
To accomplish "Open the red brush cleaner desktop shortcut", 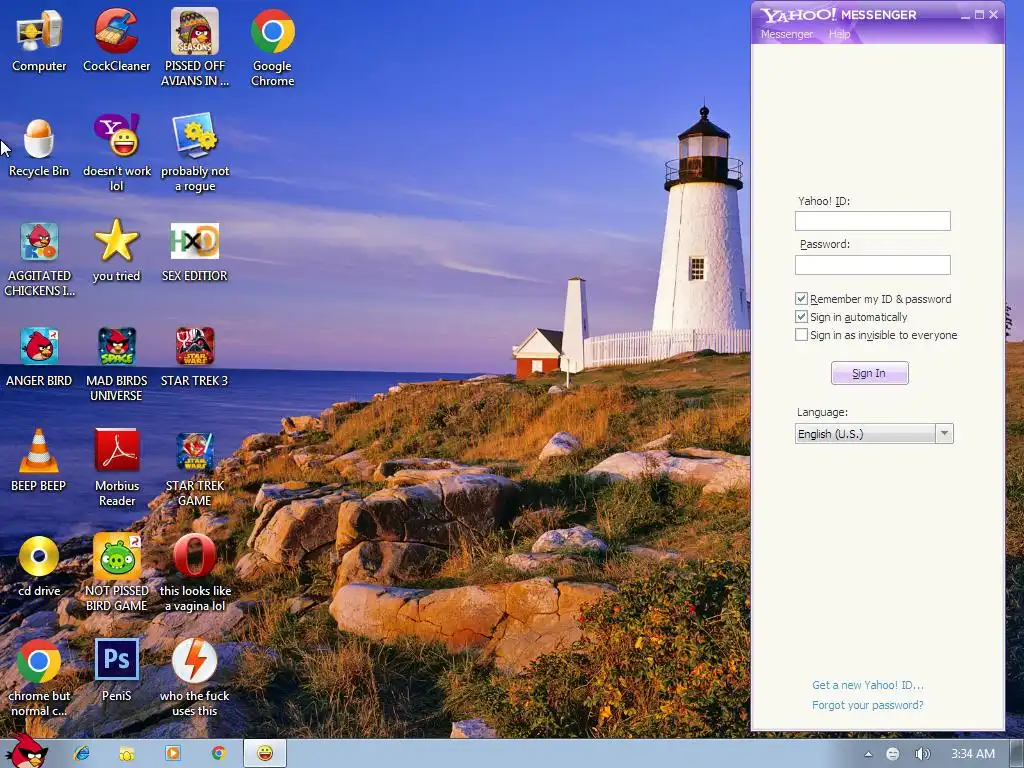I will 116,41.
